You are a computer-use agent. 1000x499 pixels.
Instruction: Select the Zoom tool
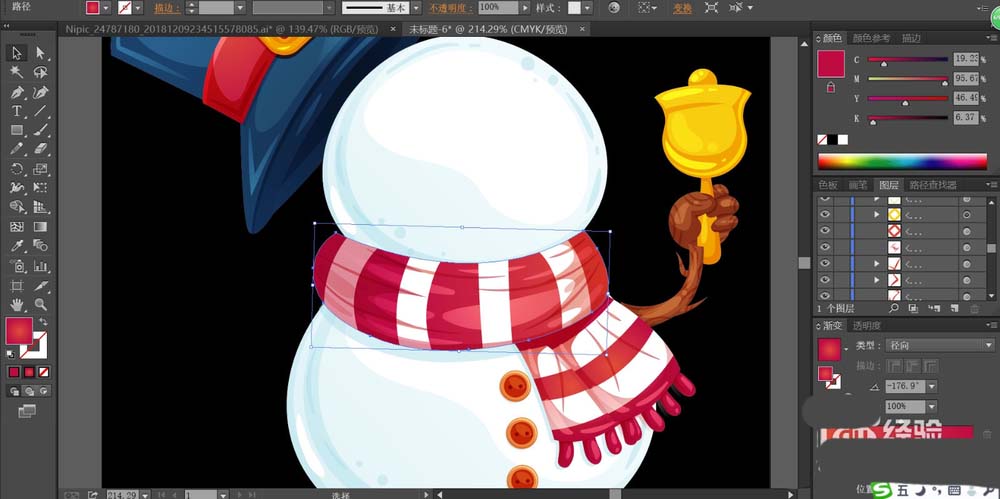click(x=40, y=304)
